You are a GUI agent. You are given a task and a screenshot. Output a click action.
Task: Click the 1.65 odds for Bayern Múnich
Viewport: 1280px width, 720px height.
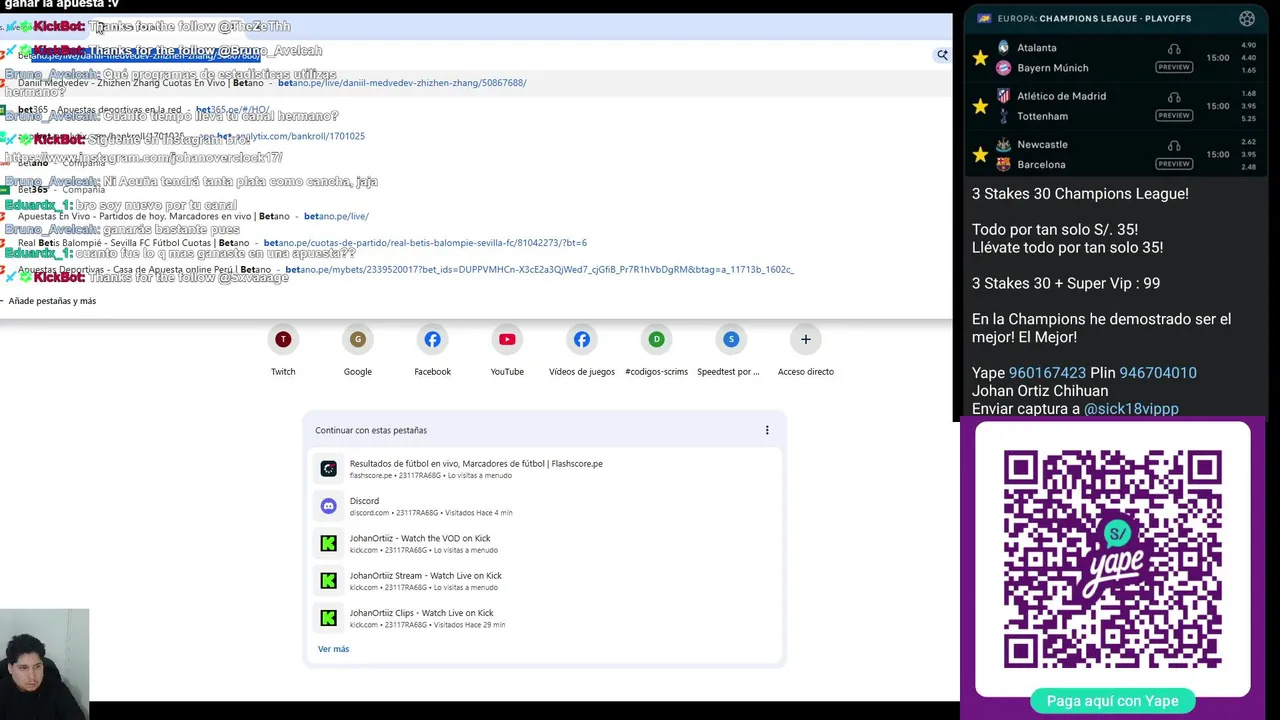tap(1248, 70)
